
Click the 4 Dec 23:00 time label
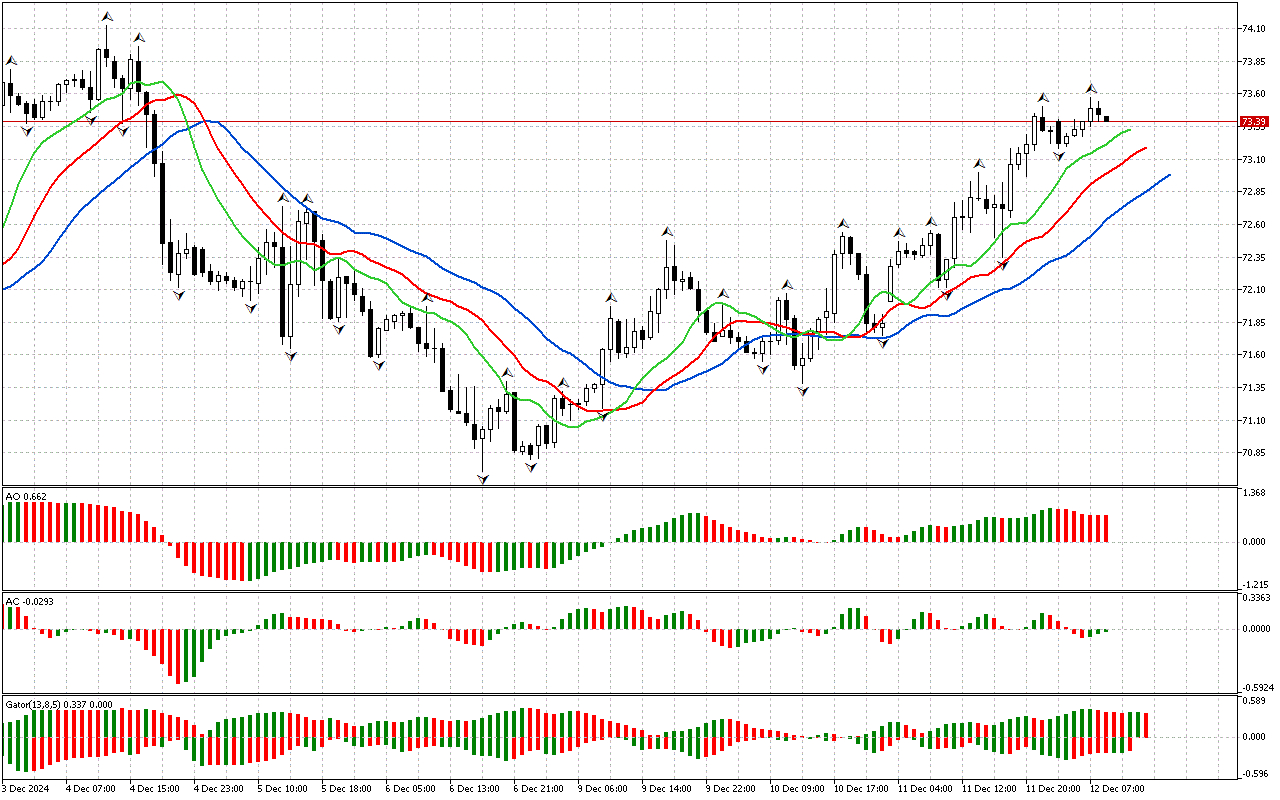pyautogui.click(x=221, y=789)
